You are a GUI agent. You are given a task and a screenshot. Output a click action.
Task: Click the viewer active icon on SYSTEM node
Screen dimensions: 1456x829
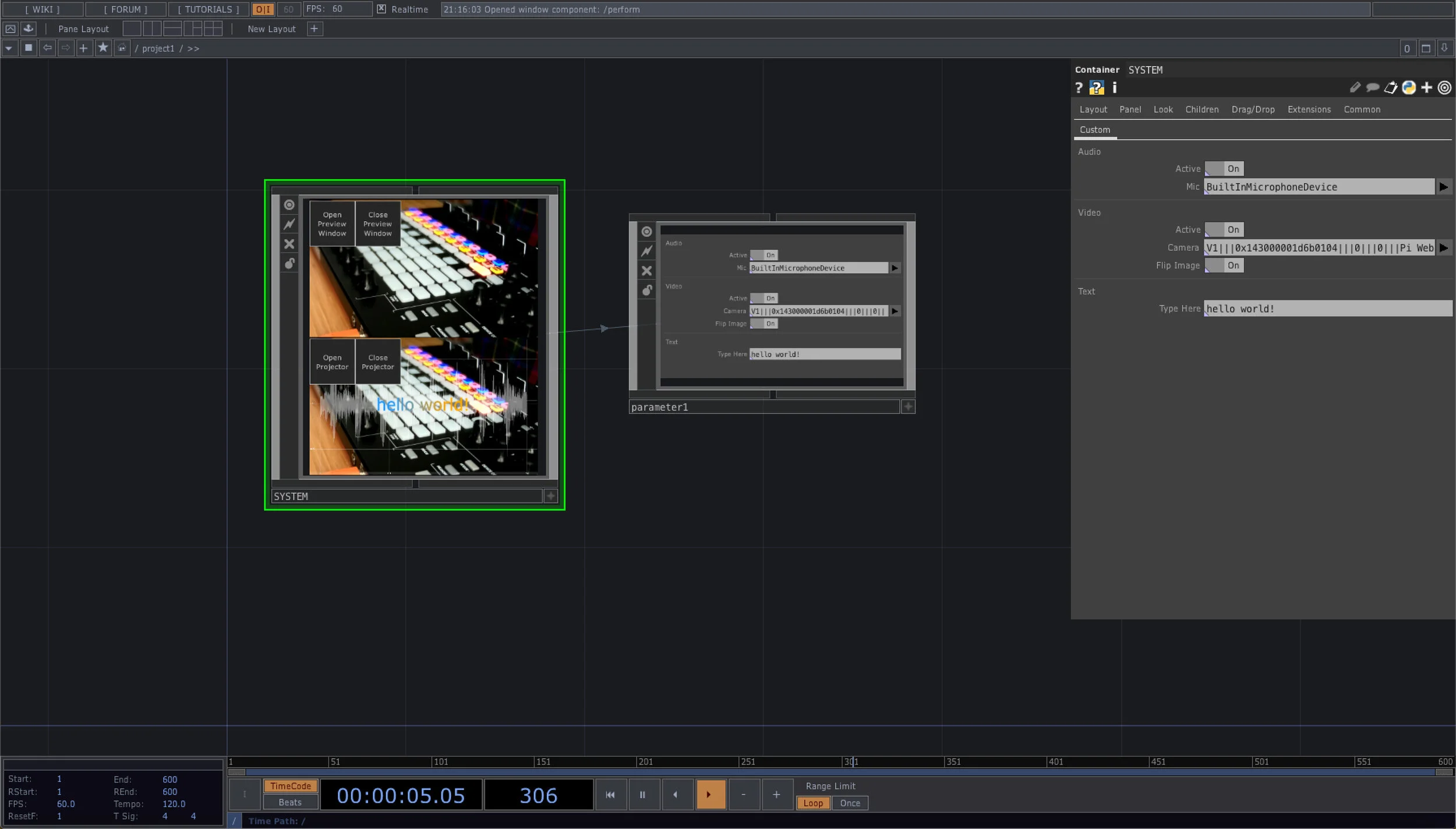[289, 205]
